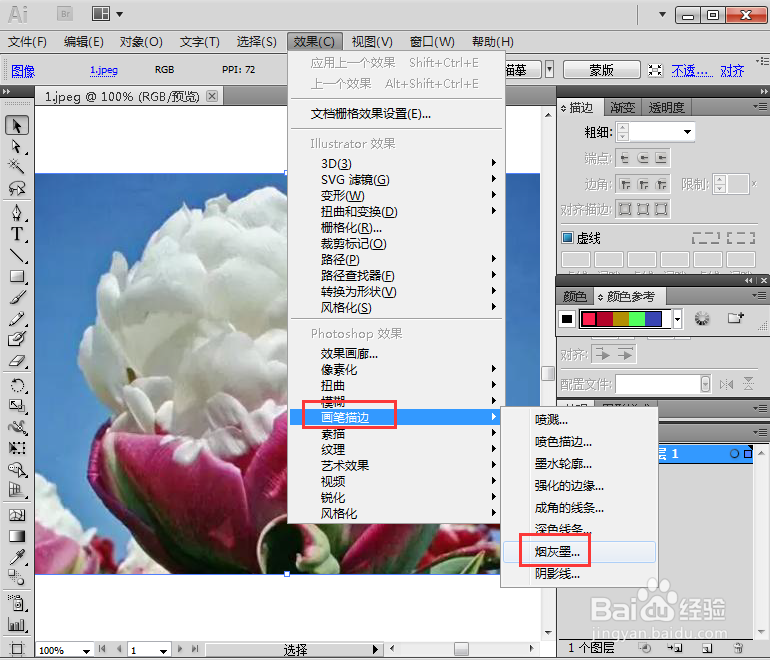The width and height of the screenshot is (770, 660).
Task: Select the Direct Selection tool
Action: click(17, 146)
